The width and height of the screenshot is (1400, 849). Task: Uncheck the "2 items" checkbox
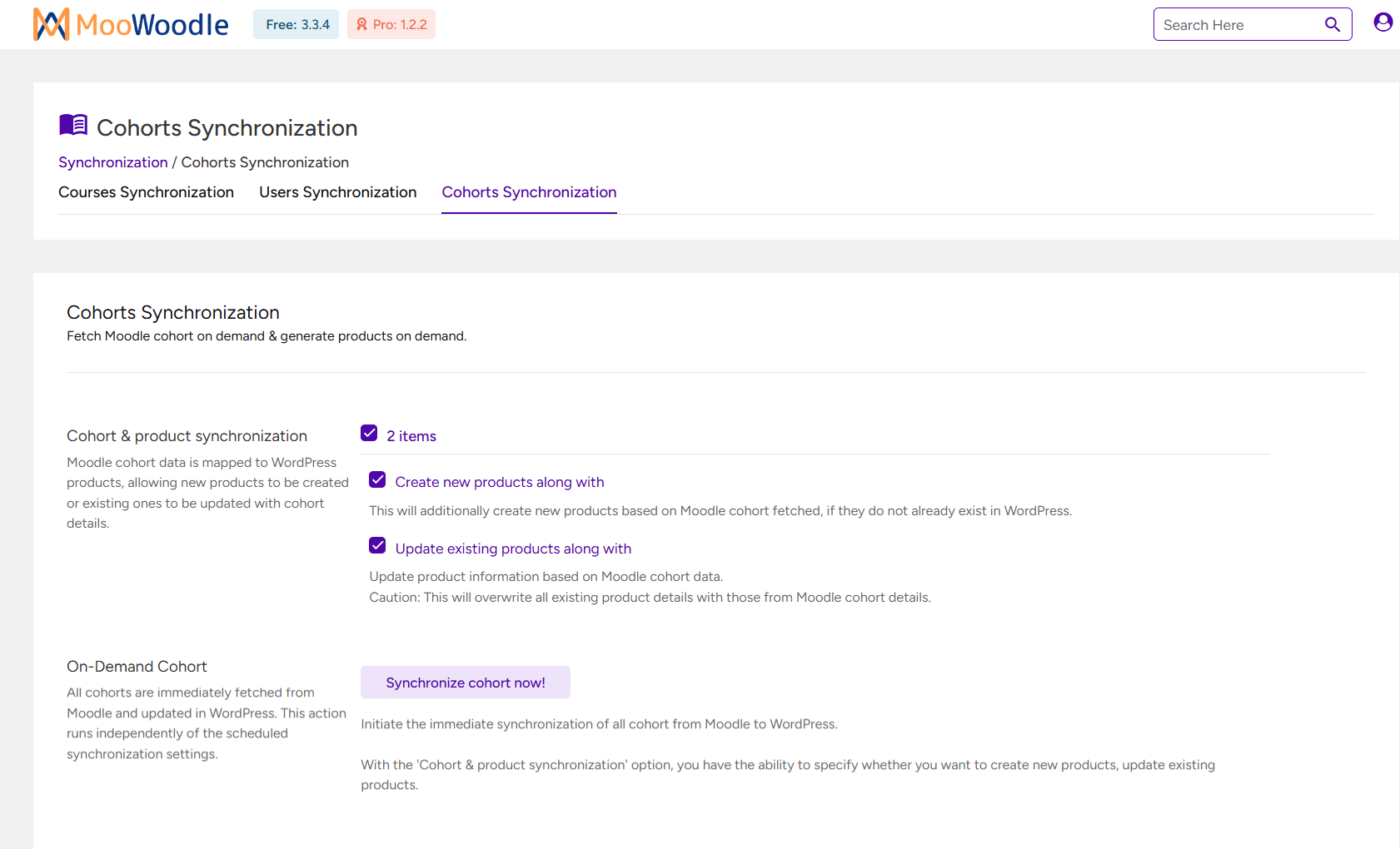[369, 433]
